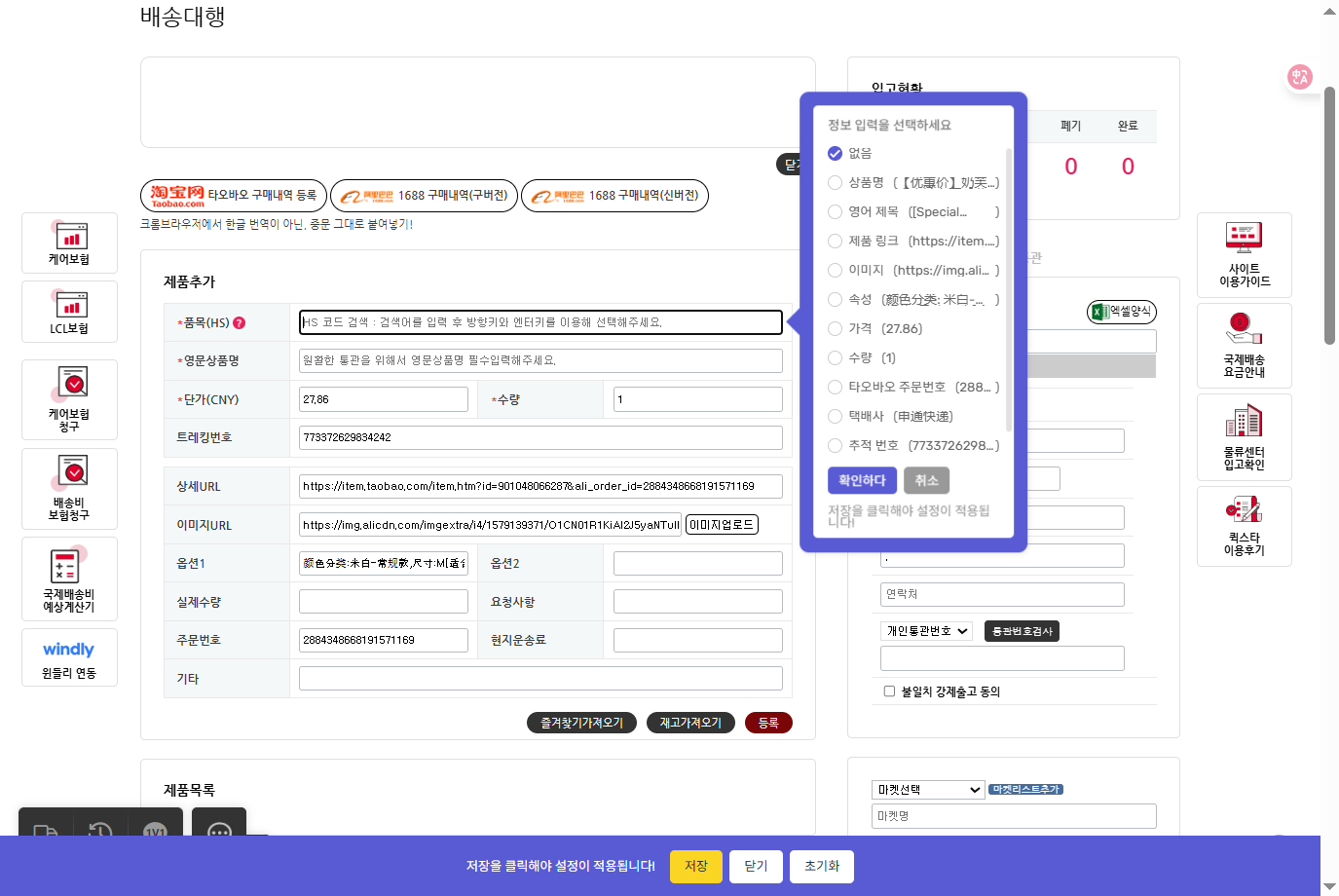Select the 가격 (27.86) radio option

[835, 328]
